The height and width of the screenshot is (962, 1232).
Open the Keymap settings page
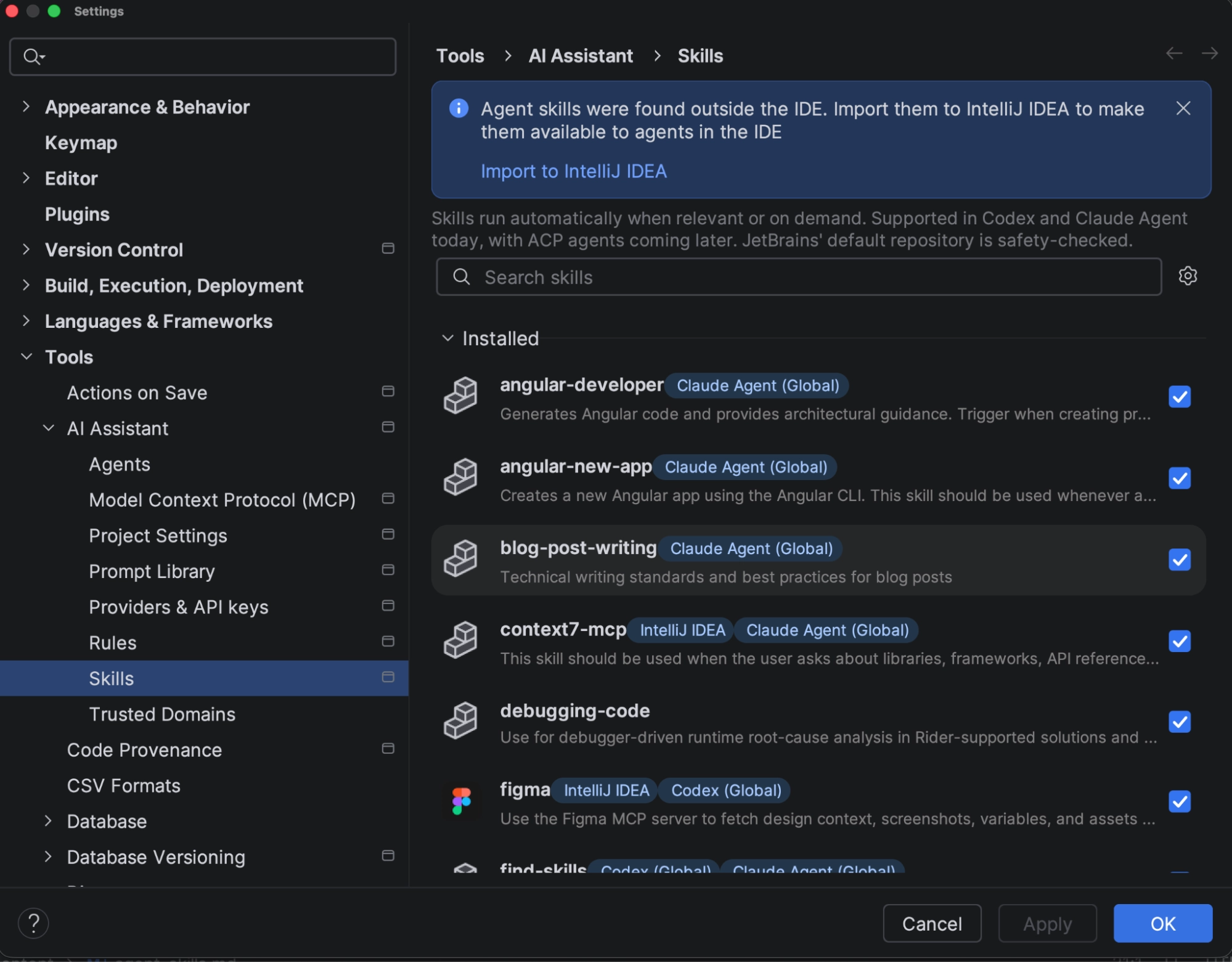pos(81,143)
